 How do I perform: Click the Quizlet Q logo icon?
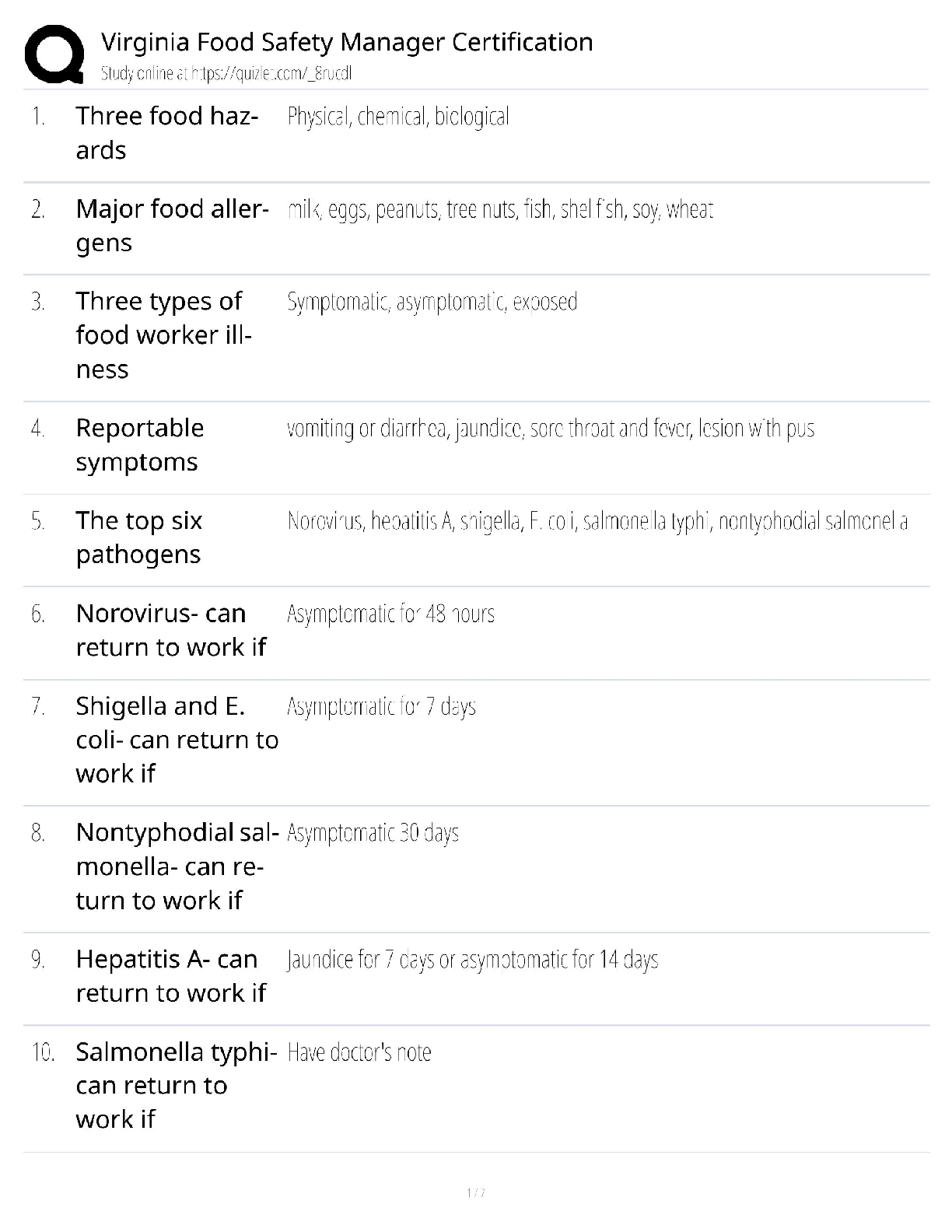(54, 54)
